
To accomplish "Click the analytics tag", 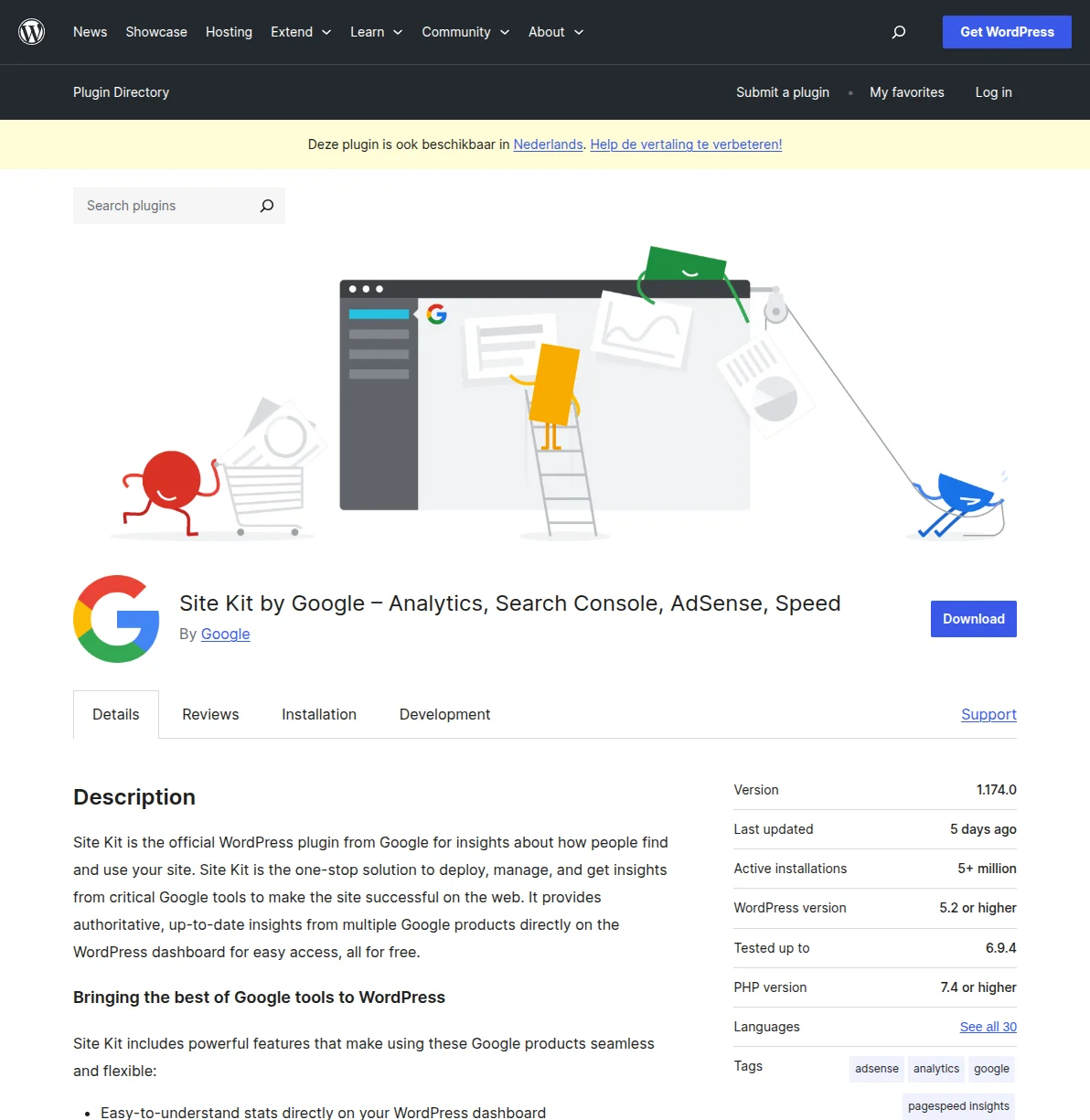I will tap(935, 1069).
